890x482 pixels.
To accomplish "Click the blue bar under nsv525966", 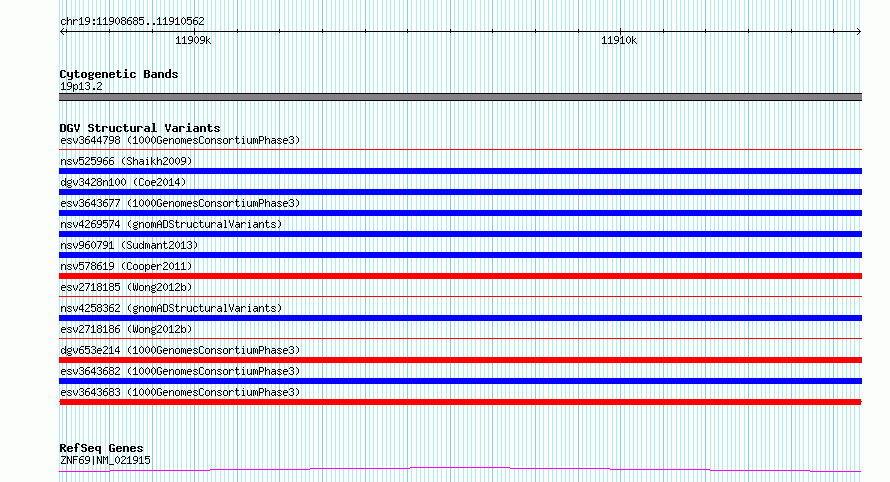I will [x=460, y=171].
